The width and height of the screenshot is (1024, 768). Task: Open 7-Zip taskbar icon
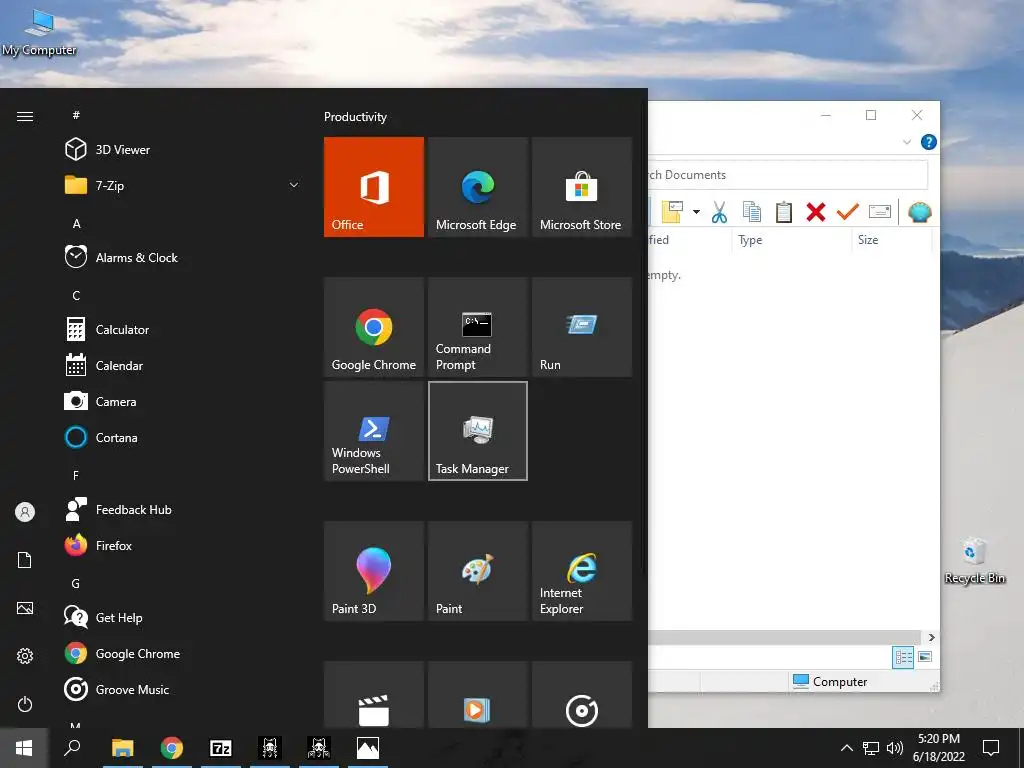click(221, 748)
